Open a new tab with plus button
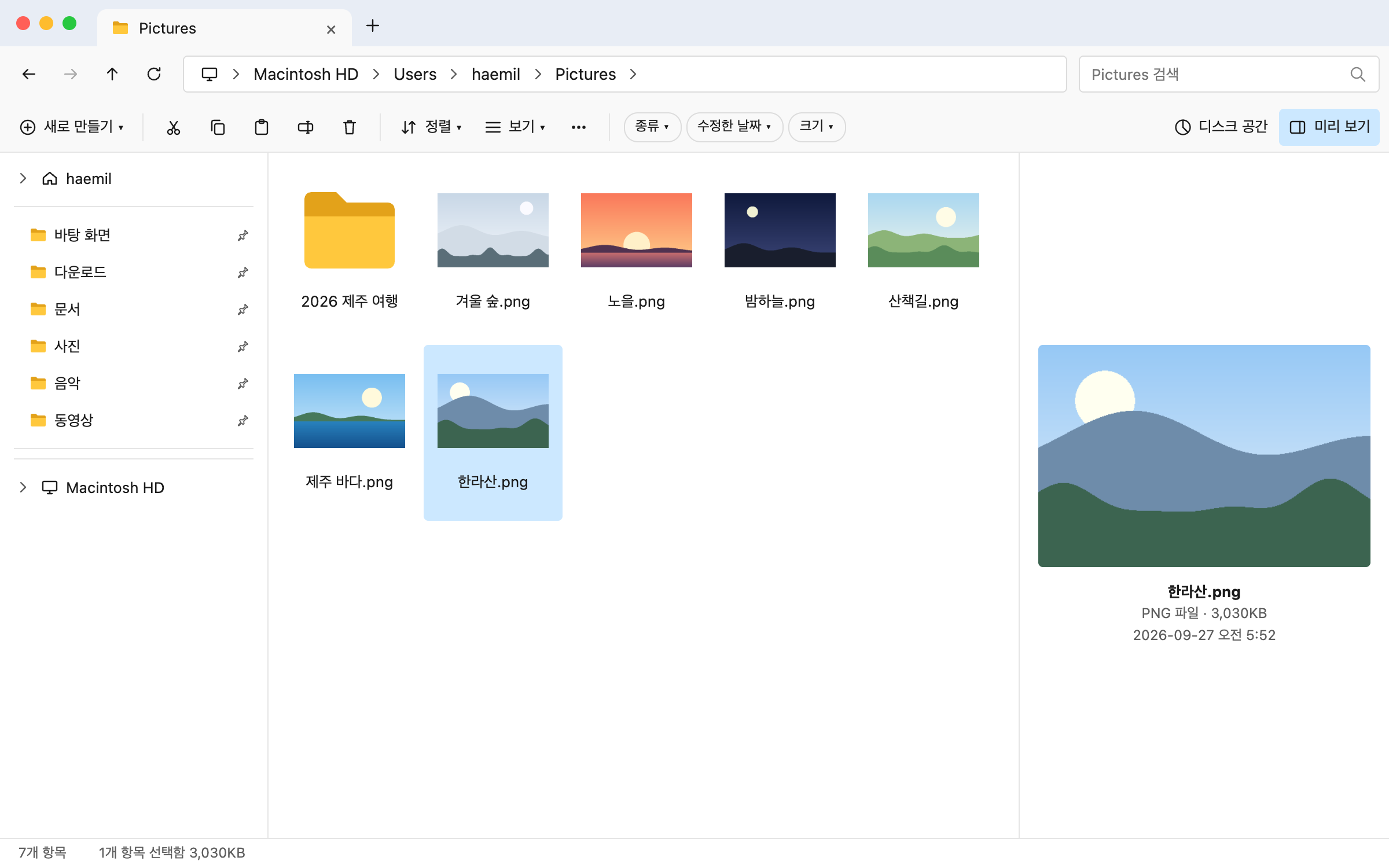This screenshot has width=1389, height=868. 373,25
